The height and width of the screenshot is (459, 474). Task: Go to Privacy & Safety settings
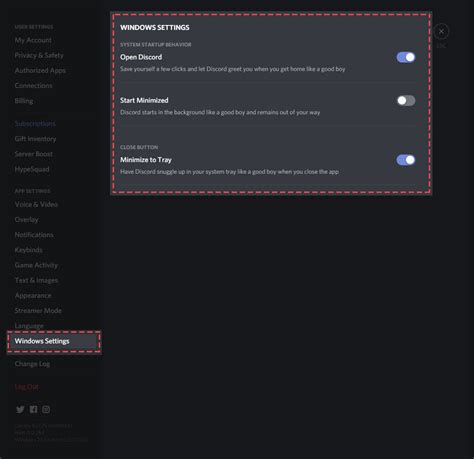(x=39, y=55)
